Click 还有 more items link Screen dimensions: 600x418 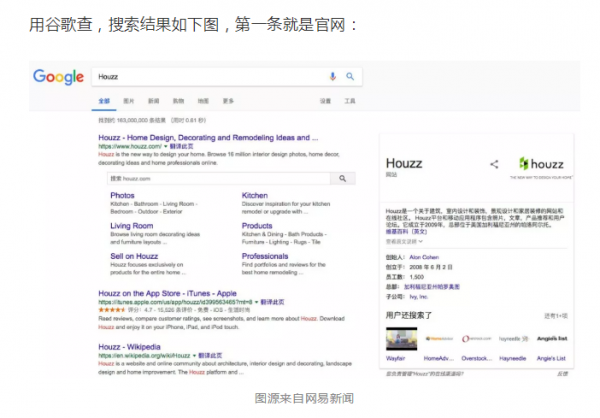click(x=556, y=316)
